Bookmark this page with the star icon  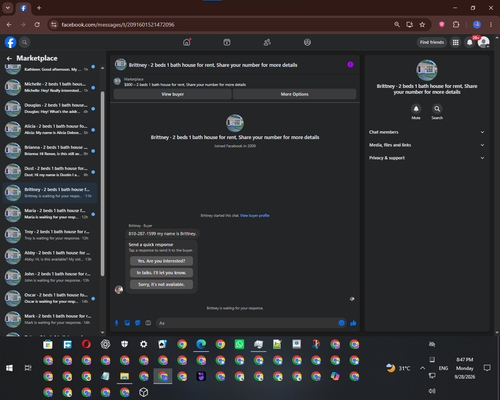pyautogui.click(x=422, y=25)
